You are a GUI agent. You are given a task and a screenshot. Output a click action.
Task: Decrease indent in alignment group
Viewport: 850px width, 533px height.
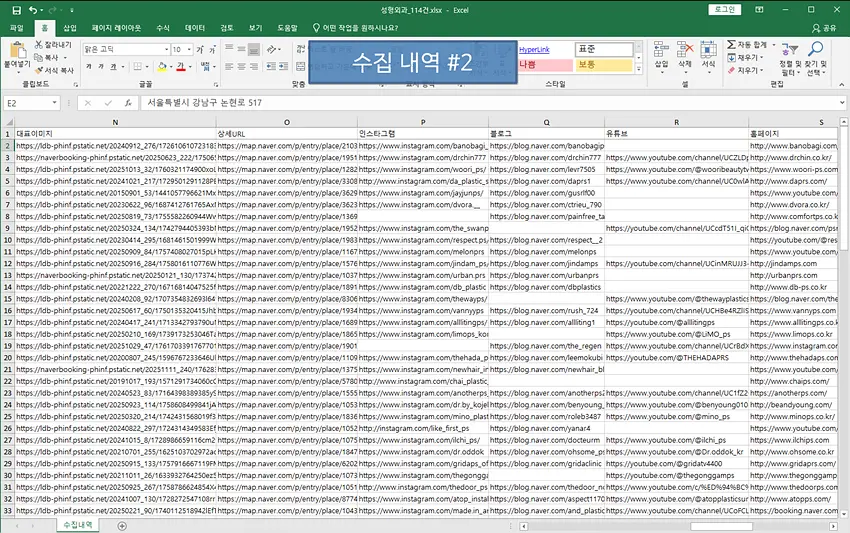click(x=270, y=67)
